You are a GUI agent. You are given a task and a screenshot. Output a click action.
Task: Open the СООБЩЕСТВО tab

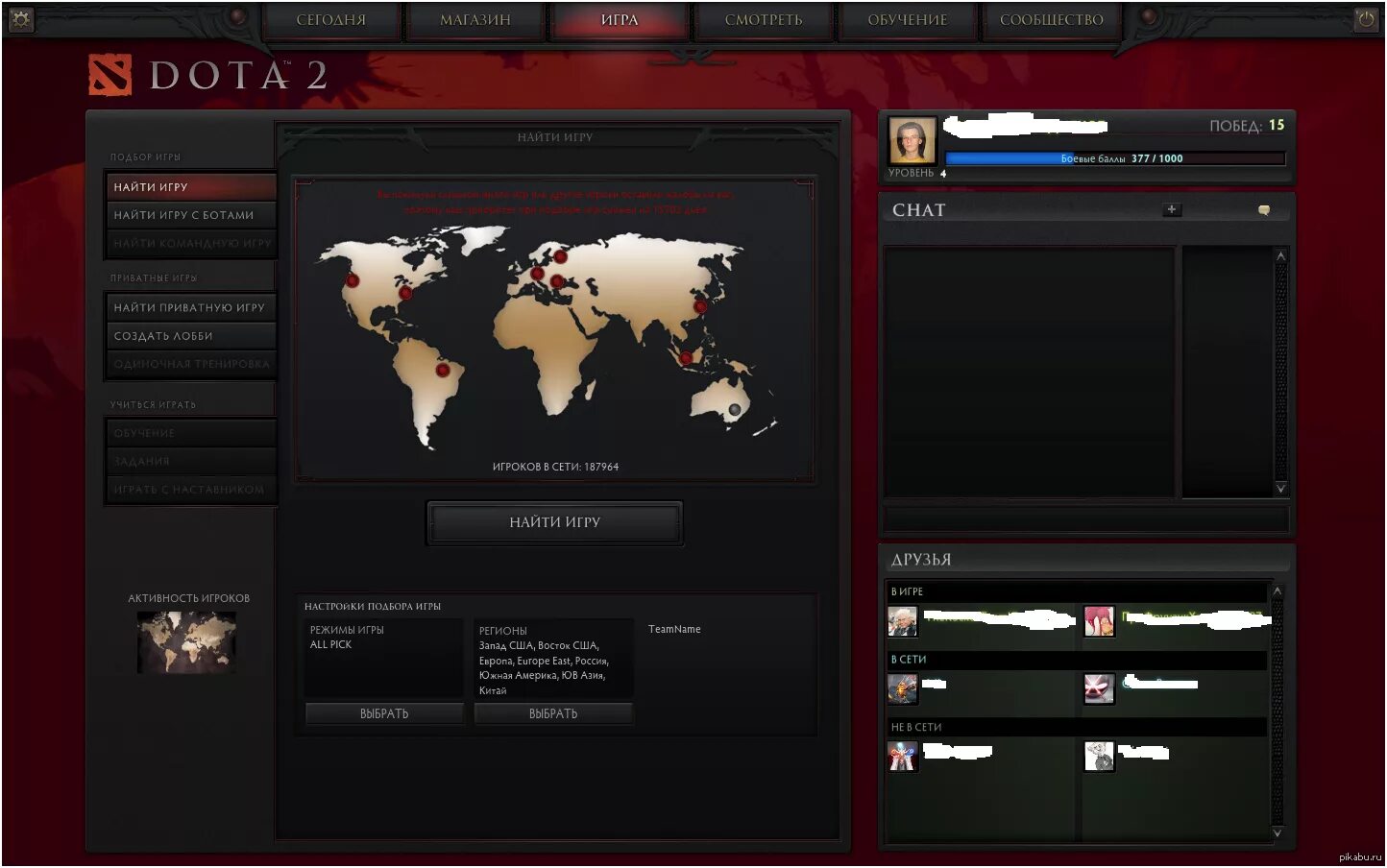1052,20
